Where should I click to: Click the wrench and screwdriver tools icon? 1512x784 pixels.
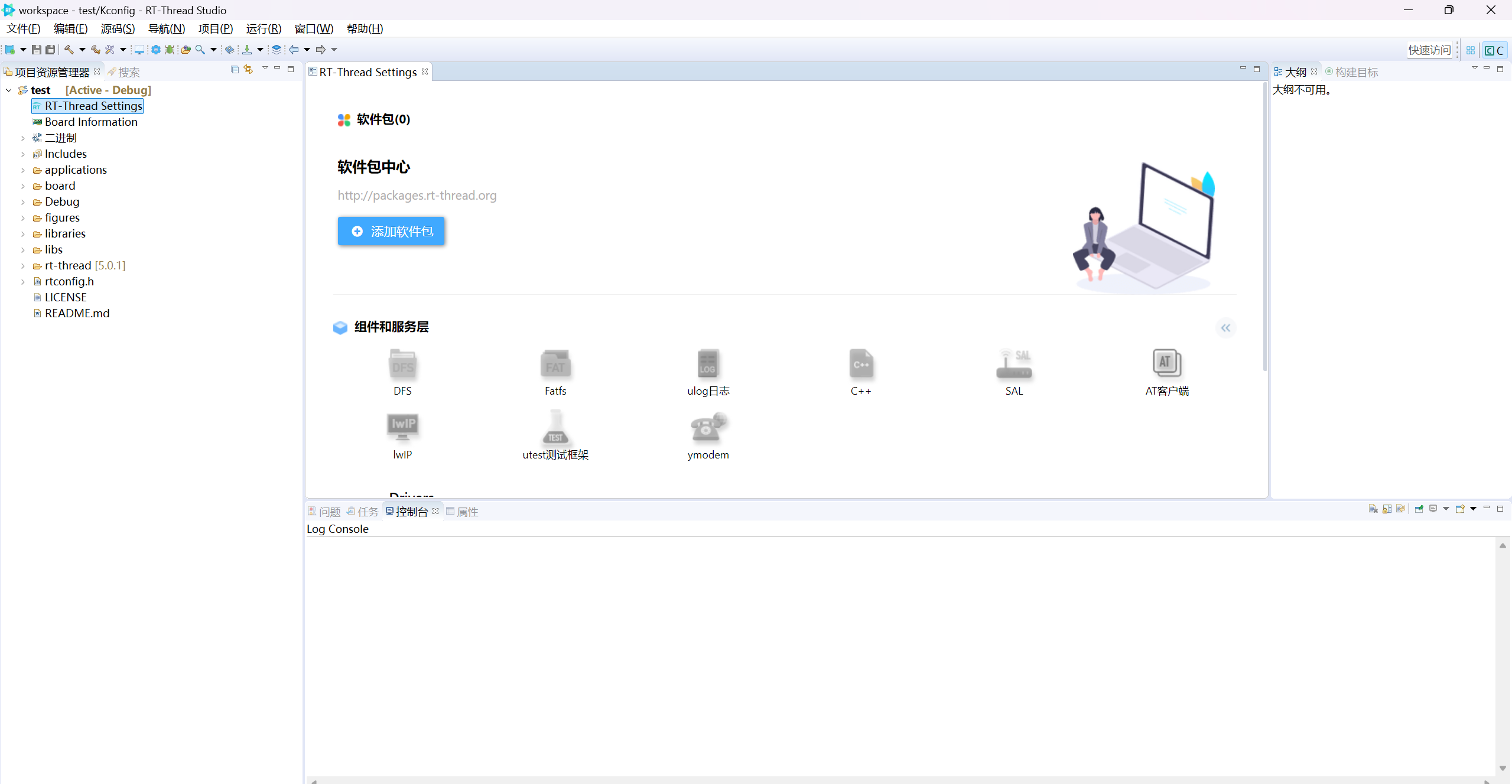point(110,50)
